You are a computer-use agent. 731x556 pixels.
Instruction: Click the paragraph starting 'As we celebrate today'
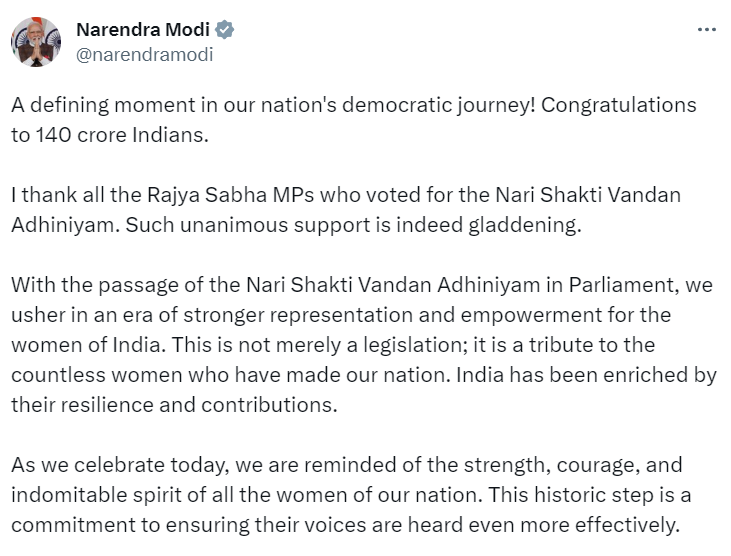click(351, 495)
